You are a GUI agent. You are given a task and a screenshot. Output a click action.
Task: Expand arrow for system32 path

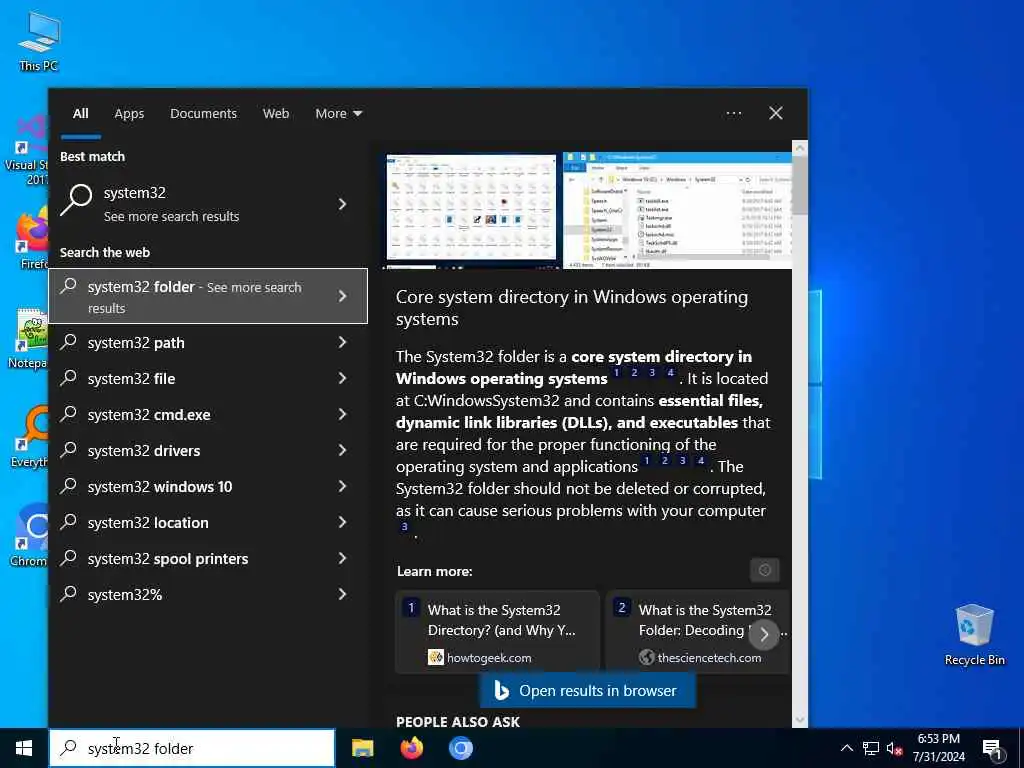coord(342,342)
